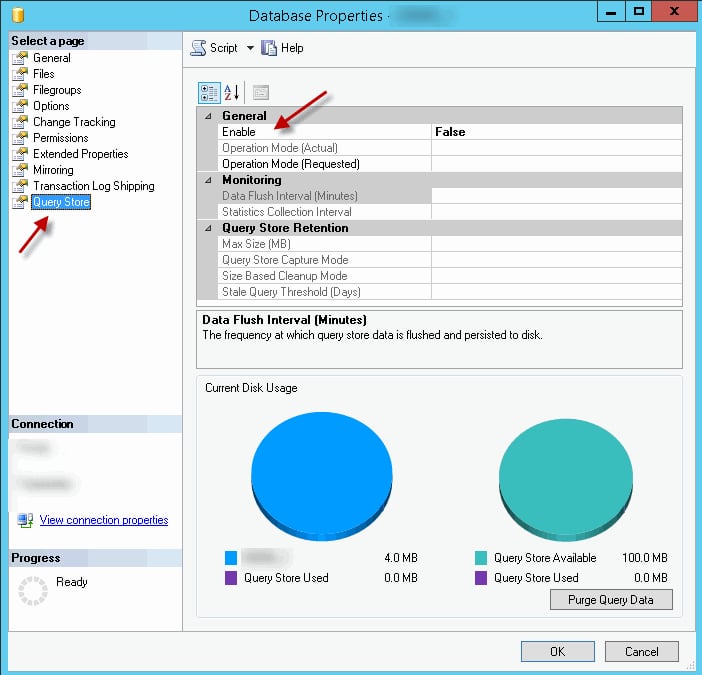This screenshot has height=675, width=702.
Task: Collapse the Monitoring property category
Action: [x=208, y=180]
